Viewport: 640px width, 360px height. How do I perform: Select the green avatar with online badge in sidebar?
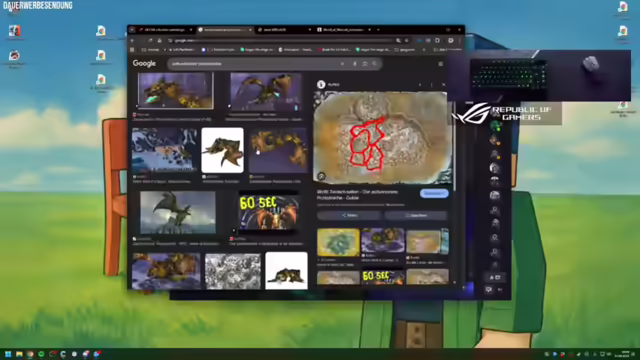[x=495, y=125]
